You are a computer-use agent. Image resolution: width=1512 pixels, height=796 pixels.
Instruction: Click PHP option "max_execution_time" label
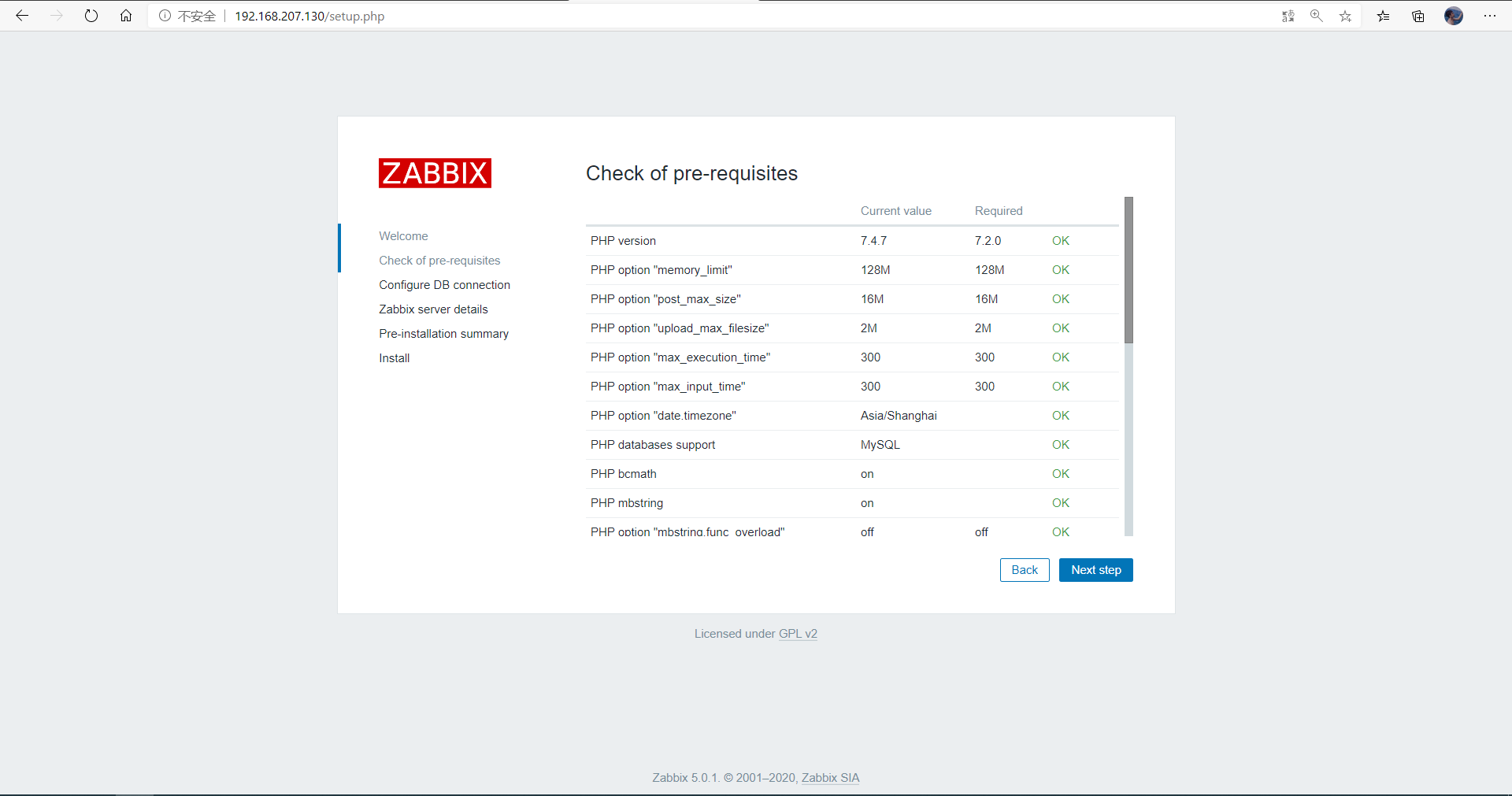(680, 357)
